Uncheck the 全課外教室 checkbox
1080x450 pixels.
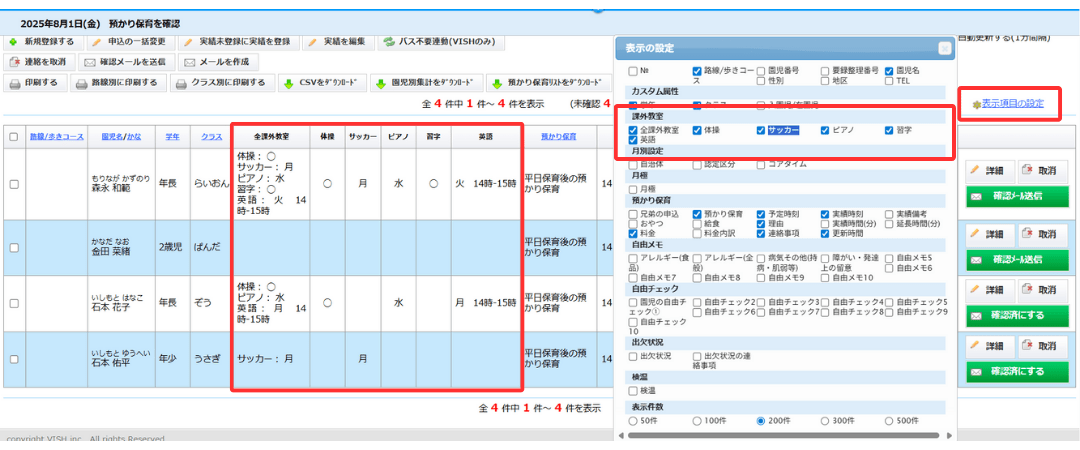click(x=632, y=130)
